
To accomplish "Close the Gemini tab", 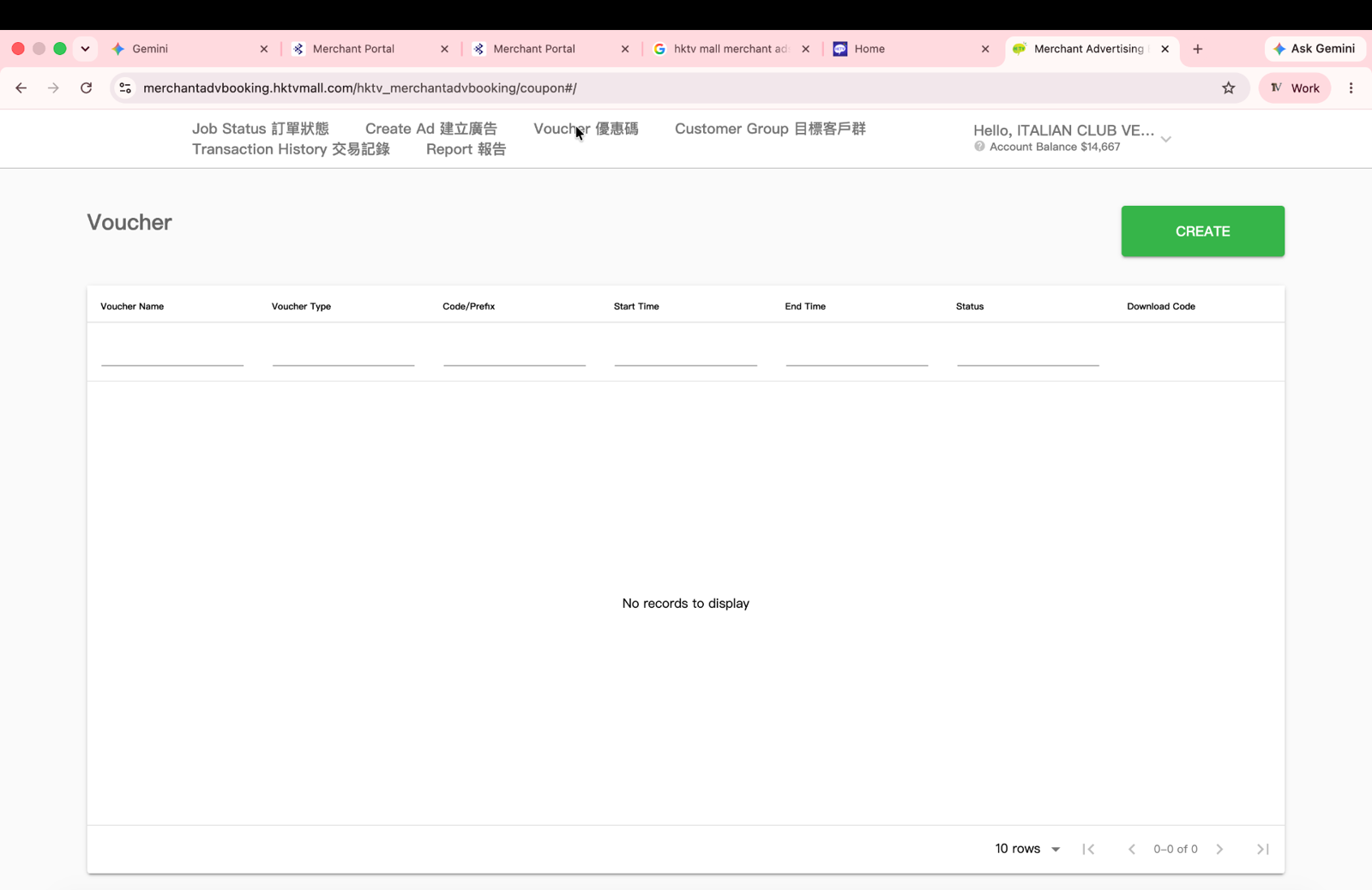I will 264,49.
